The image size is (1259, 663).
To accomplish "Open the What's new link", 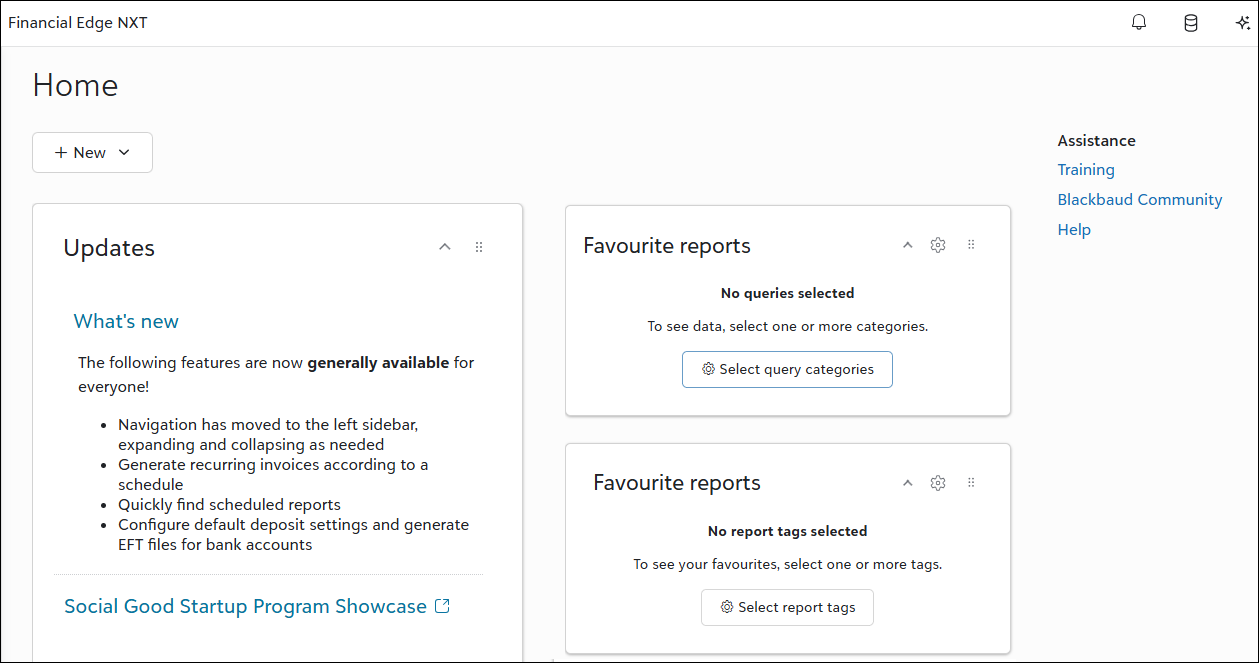I will [126, 321].
